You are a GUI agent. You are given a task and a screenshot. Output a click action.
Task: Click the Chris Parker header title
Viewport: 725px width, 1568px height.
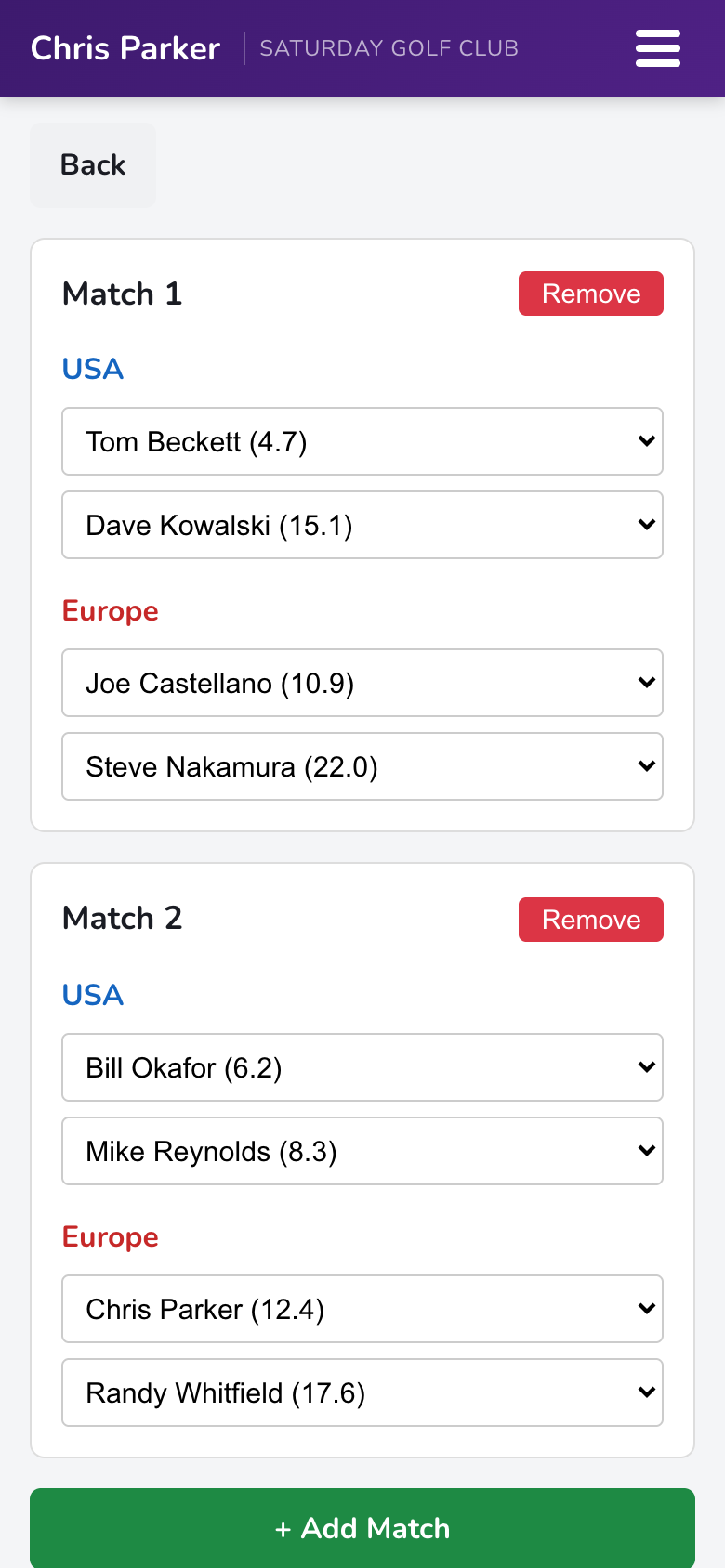[x=125, y=48]
